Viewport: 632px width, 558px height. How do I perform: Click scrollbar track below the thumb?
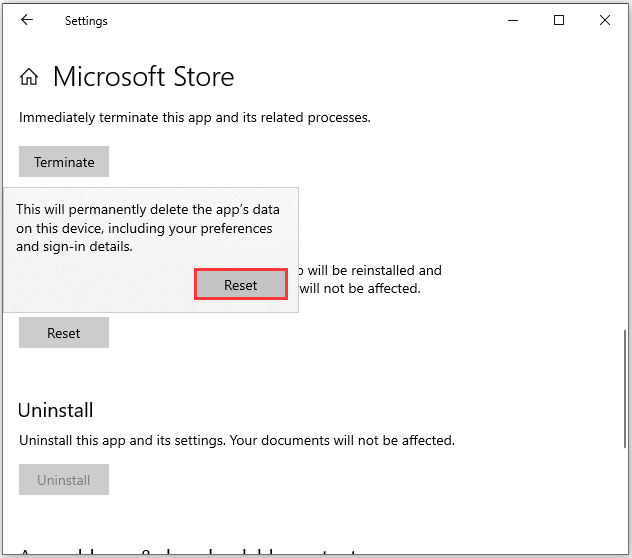pyautogui.click(x=626, y=500)
